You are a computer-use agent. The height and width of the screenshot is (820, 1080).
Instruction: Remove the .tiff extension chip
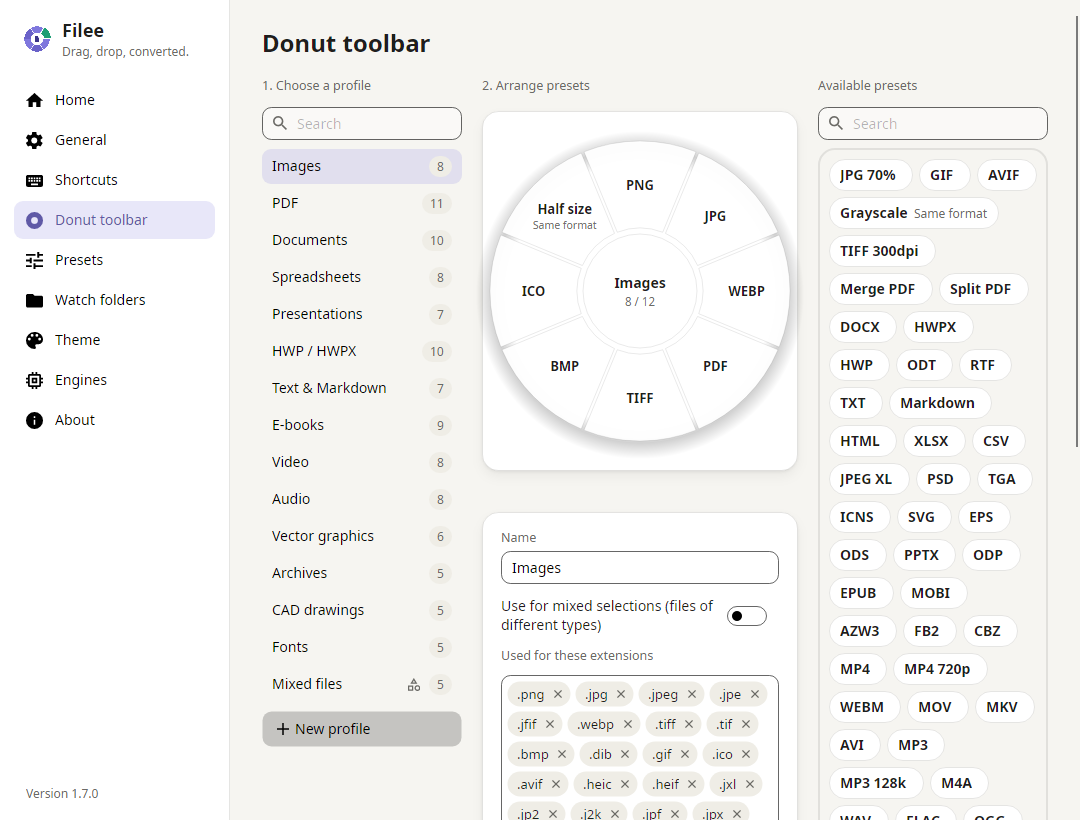pos(689,724)
